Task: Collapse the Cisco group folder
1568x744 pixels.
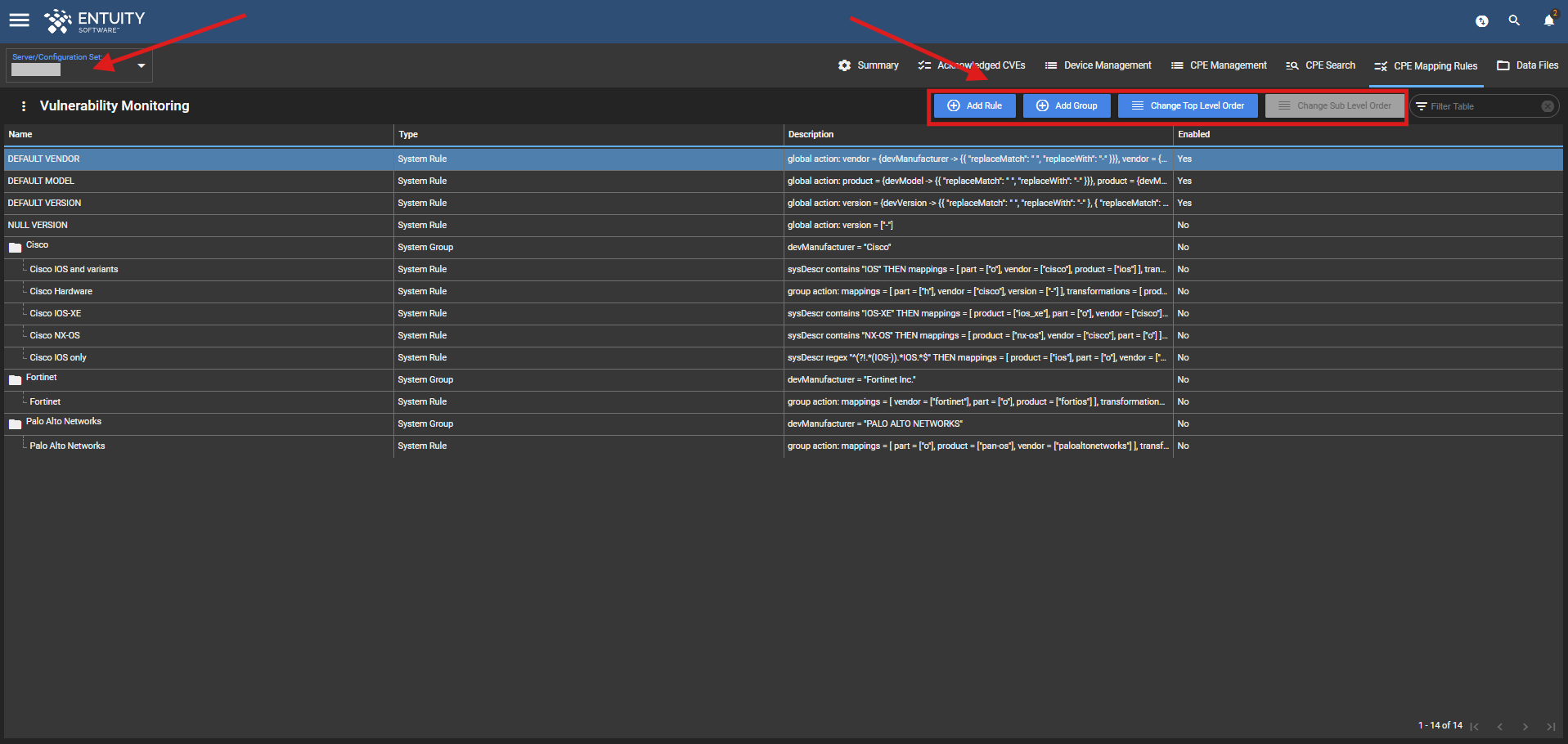Action: coord(15,248)
